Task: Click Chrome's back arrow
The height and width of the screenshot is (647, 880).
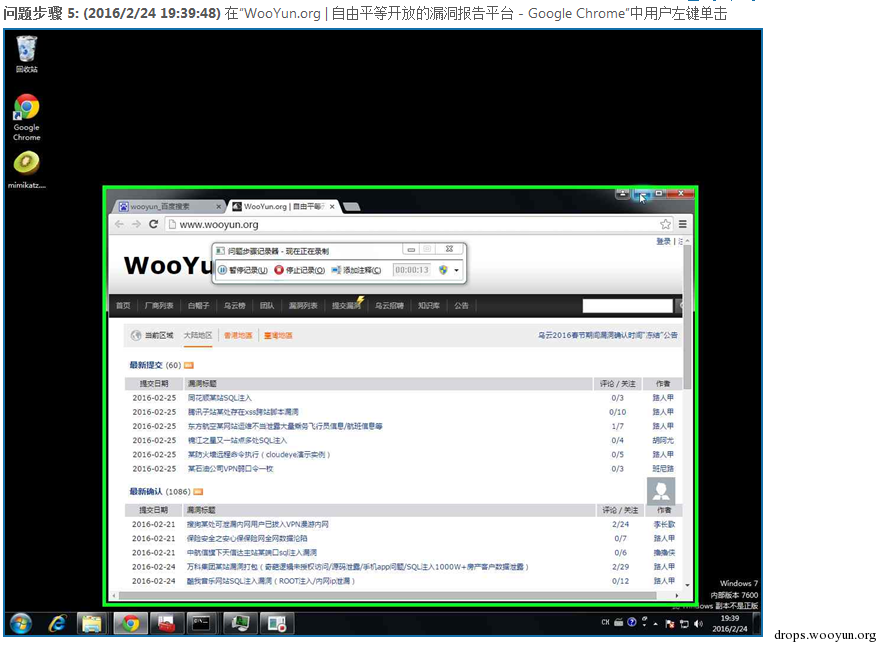Action: pos(119,224)
